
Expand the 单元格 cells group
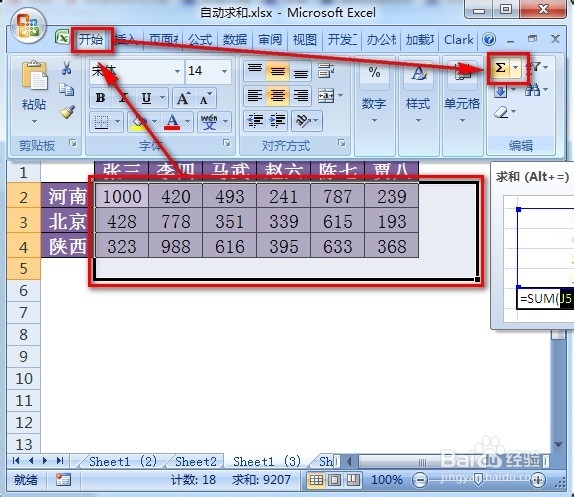tap(462, 106)
